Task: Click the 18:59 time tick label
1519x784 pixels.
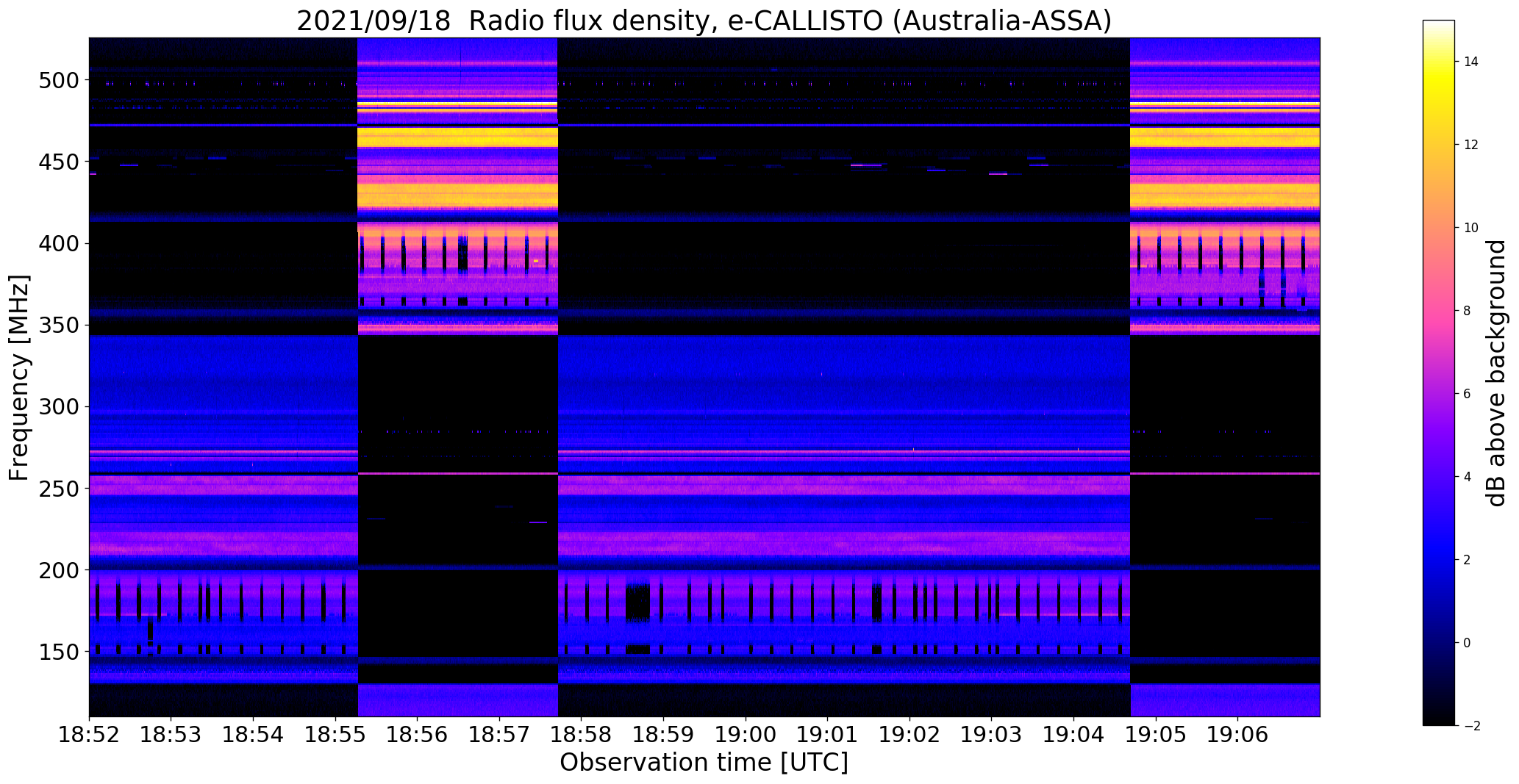Action: click(x=664, y=734)
